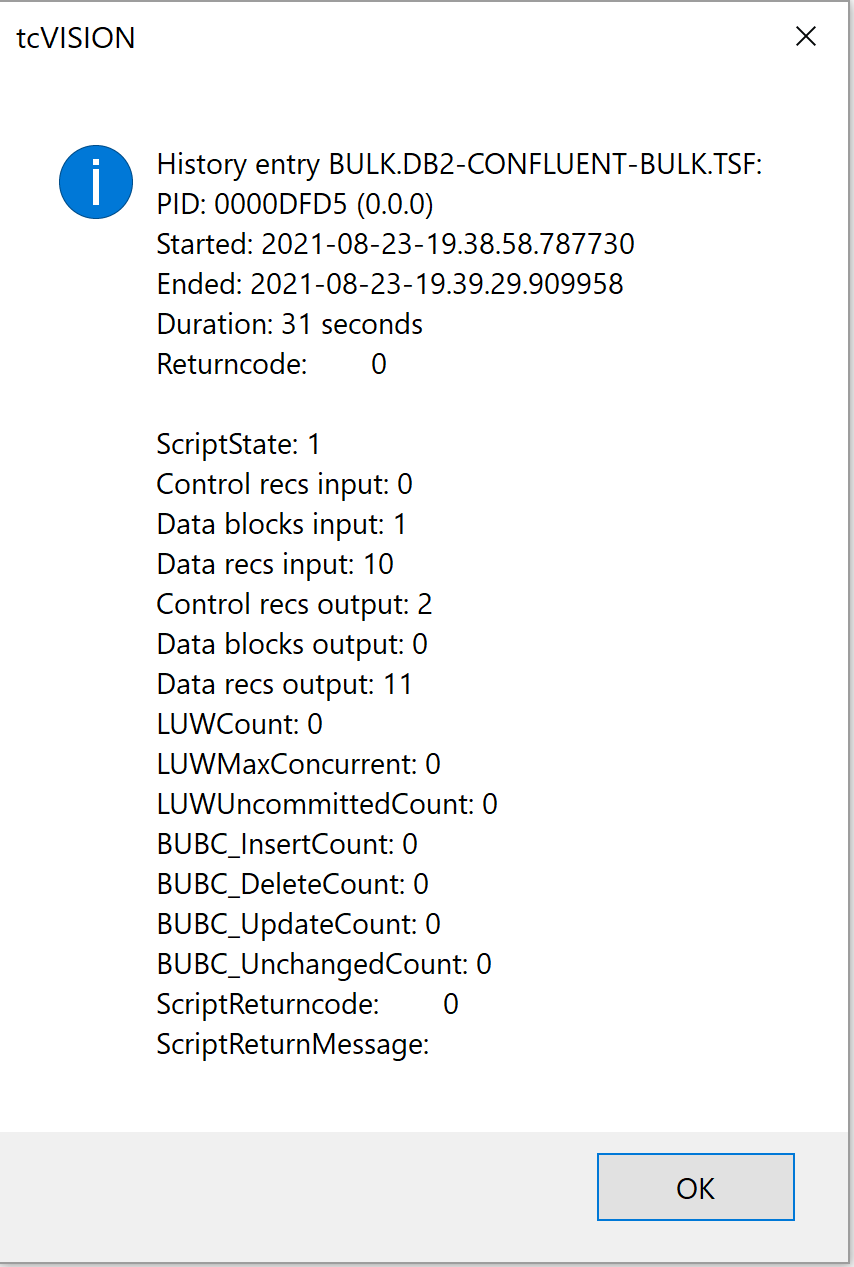Click the History entry BULK.DB2-CONFLUENT-BULK.TSF line
The image size is (854, 1267).
click(x=460, y=164)
